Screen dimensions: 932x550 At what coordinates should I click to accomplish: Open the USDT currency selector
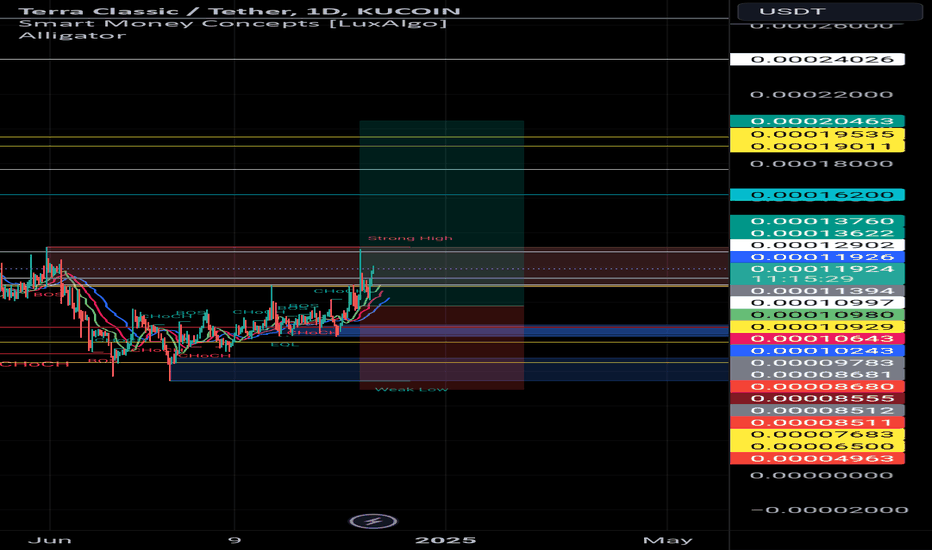830,11
